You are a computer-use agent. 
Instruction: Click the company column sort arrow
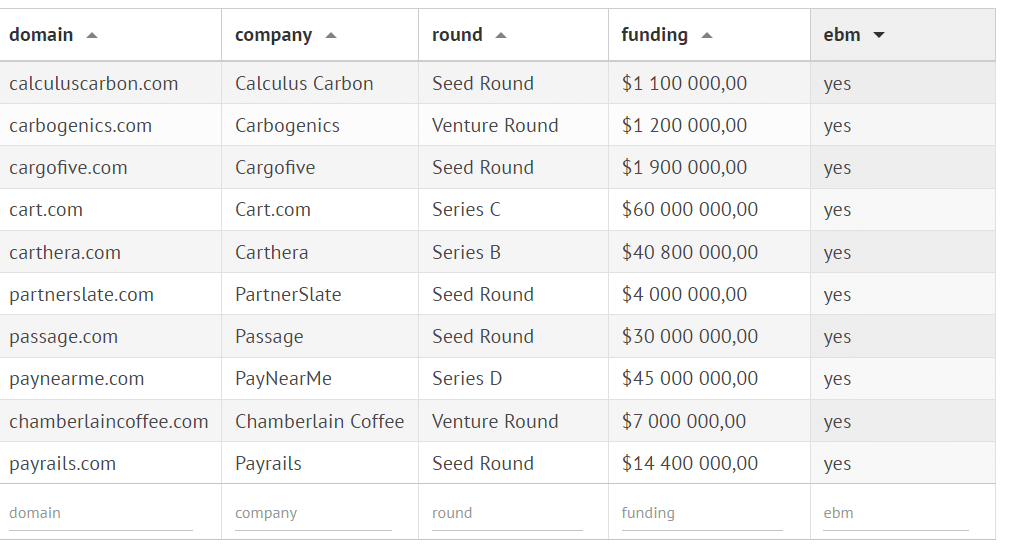331,35
